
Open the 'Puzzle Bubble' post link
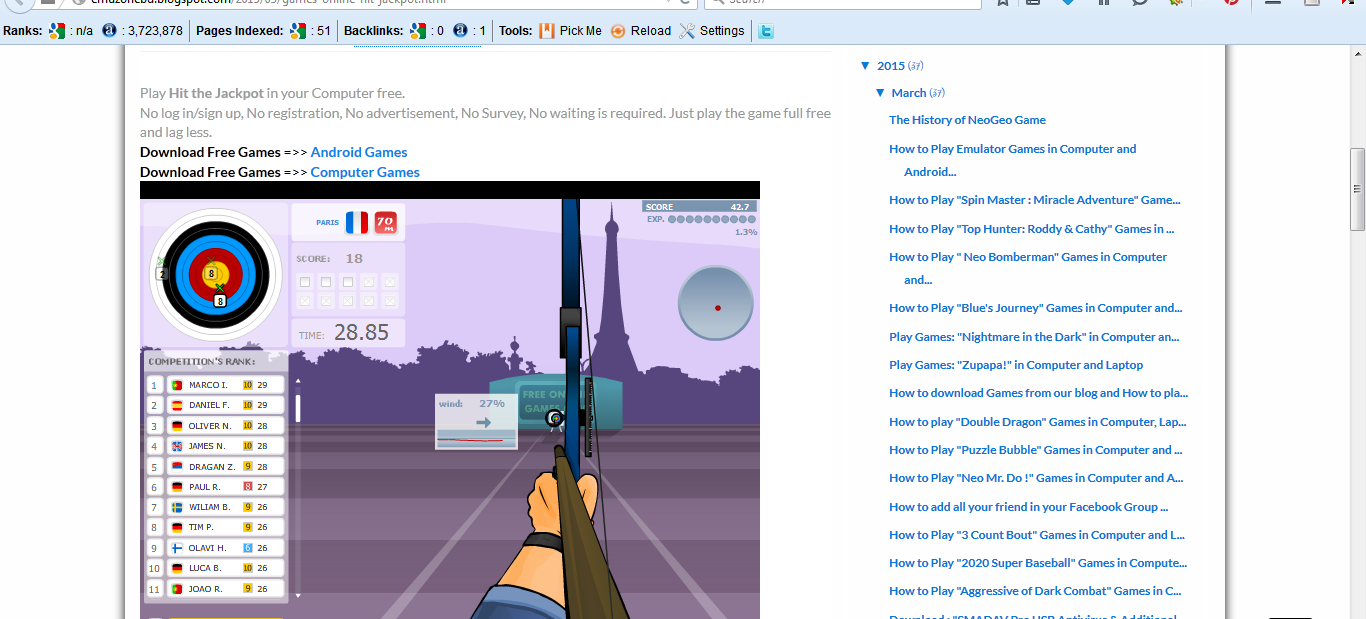coord(1036,450)
